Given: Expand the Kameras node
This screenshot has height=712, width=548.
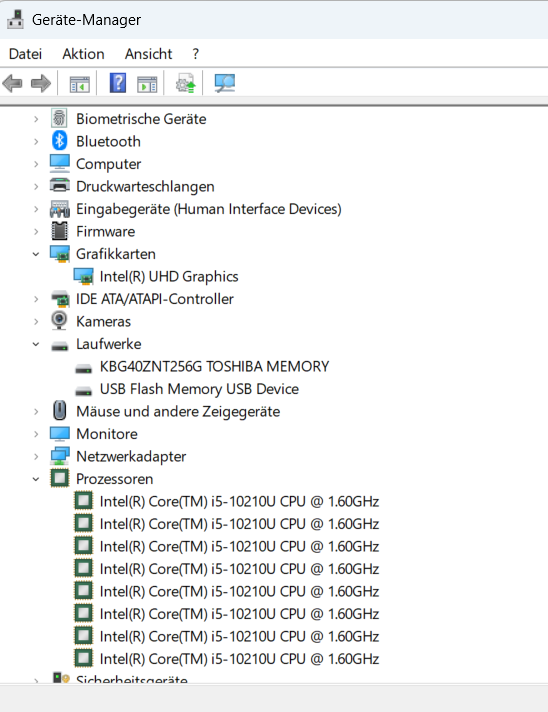Looking at the screenshot, I should [x=36, y=321].
